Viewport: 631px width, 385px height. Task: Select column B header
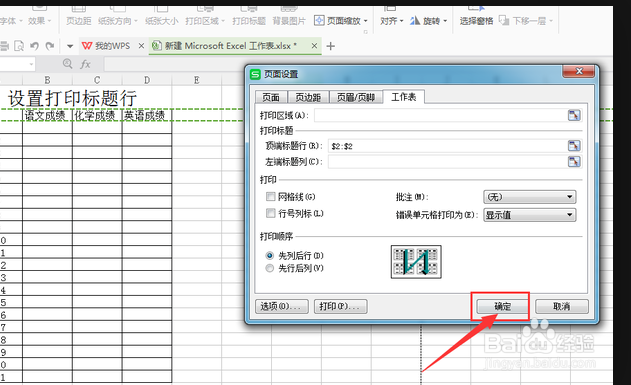tap(47, 80)
